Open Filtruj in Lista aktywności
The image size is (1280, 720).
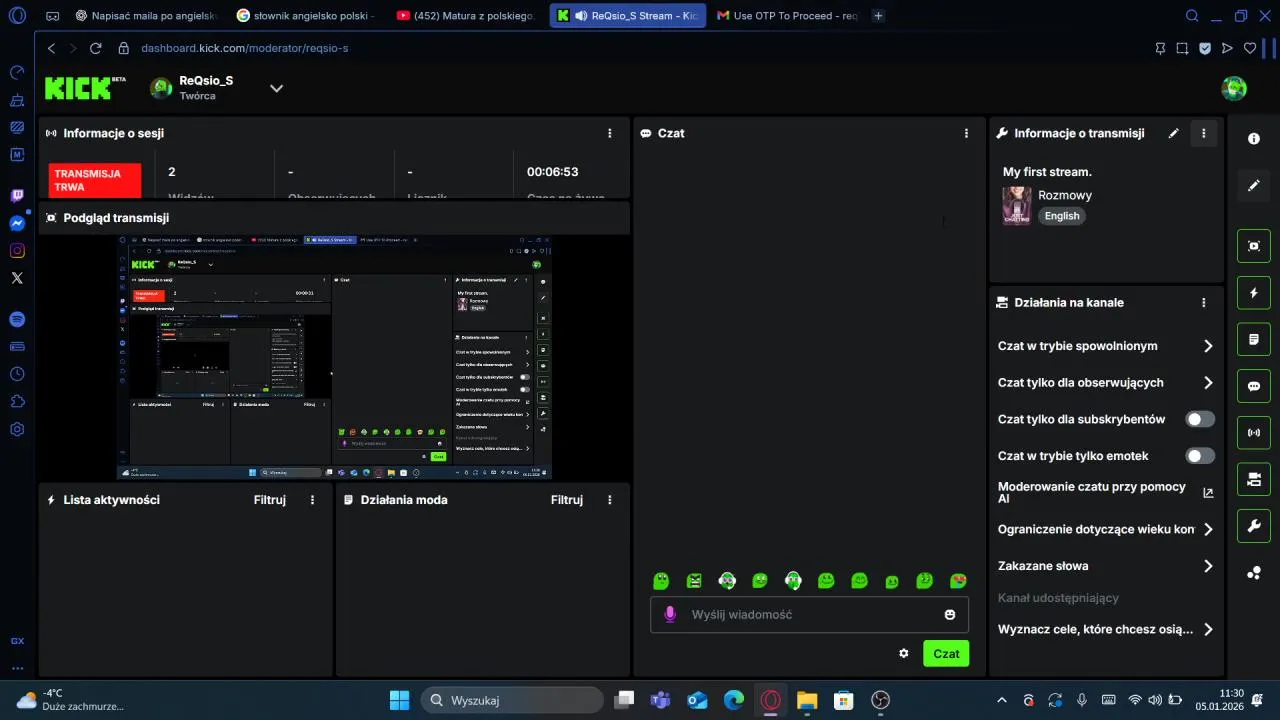tap(270, 500)
